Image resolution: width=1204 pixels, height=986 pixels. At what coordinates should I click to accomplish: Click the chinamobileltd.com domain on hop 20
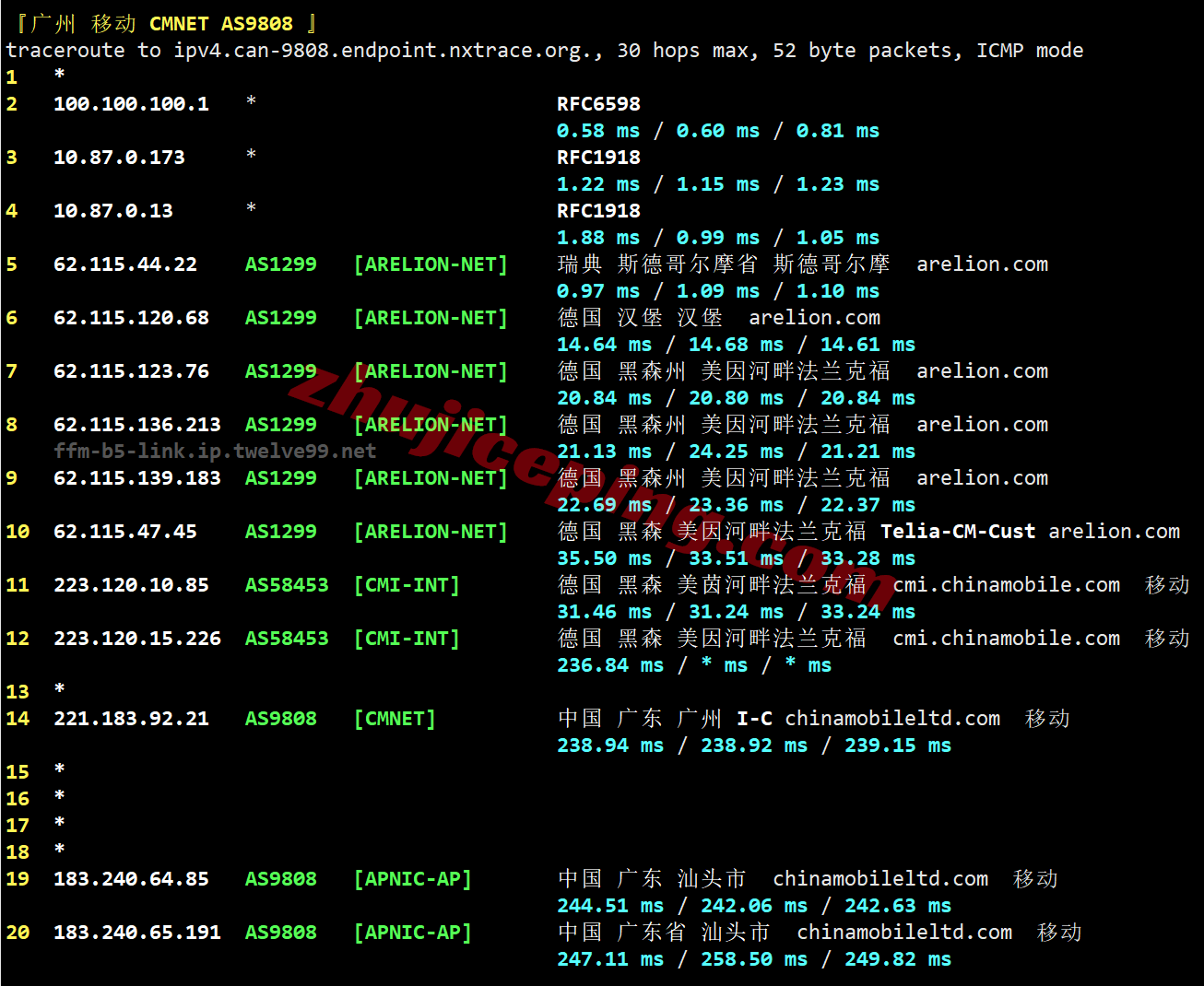904,933
